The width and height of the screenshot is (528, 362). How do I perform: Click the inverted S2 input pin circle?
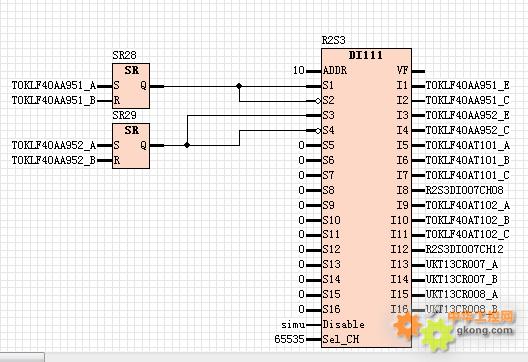pos(318,101)
